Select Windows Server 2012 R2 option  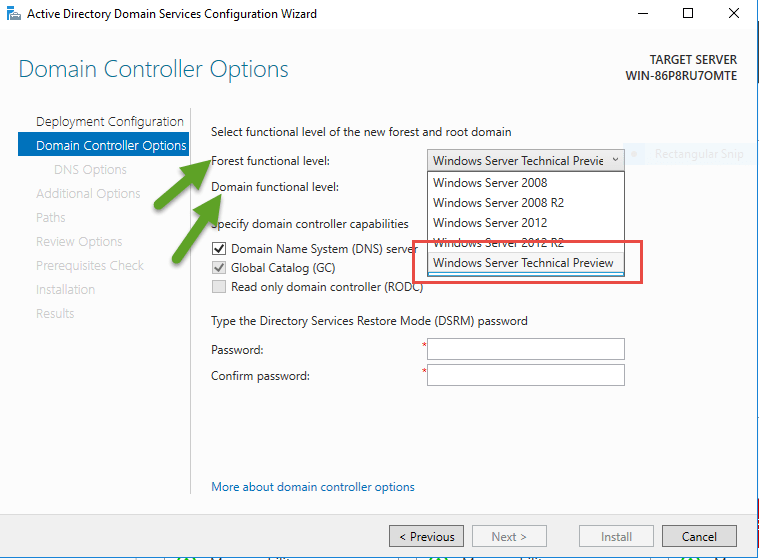[498, 243]
